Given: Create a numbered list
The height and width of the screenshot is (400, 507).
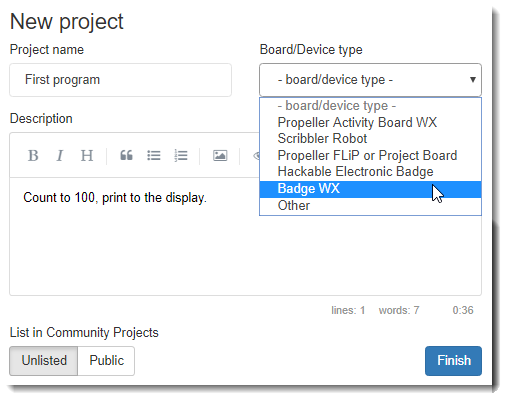Looking at the screenshot, I should (x=181, y=156).
